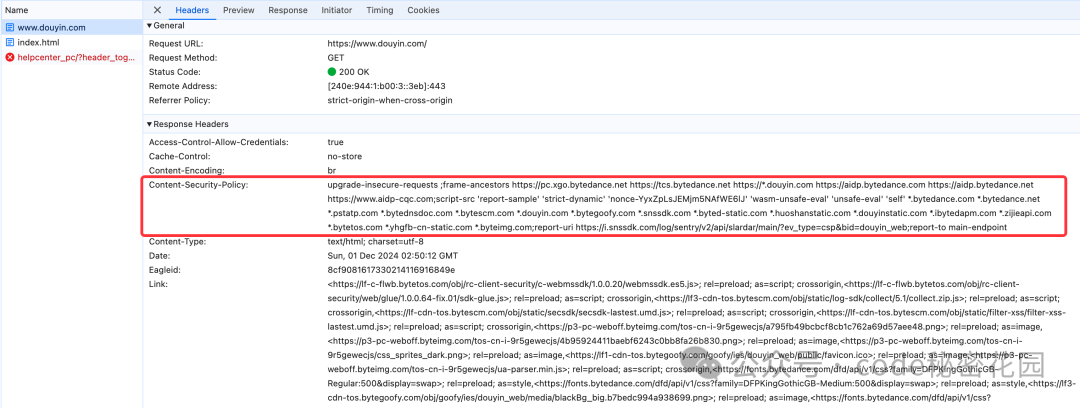This screenshot has width=1080, height=408.
Task: Select the index.html request
Action: (71, 43)
